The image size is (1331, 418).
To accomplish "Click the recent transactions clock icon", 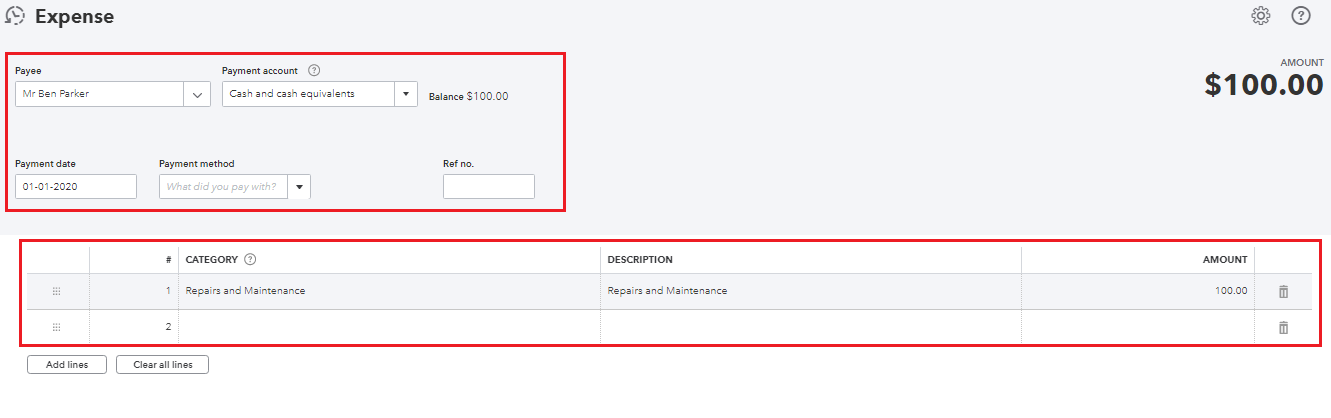I will point(16,16).
